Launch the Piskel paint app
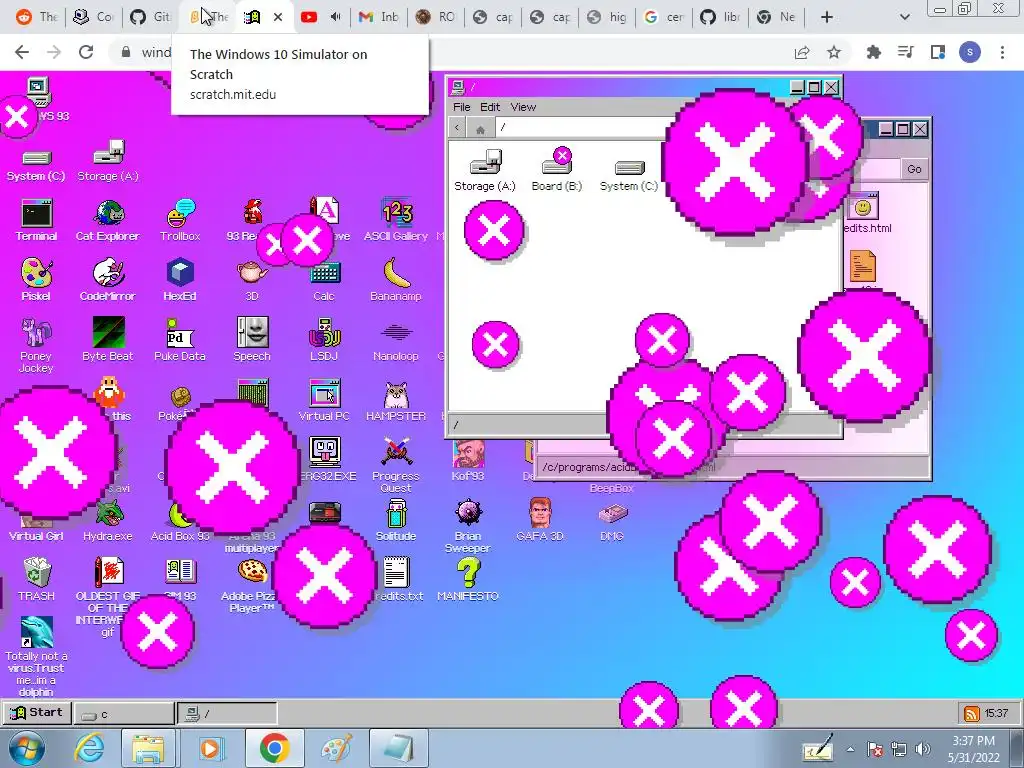This screenshot has height=768, width=1024. click(37, 280)
